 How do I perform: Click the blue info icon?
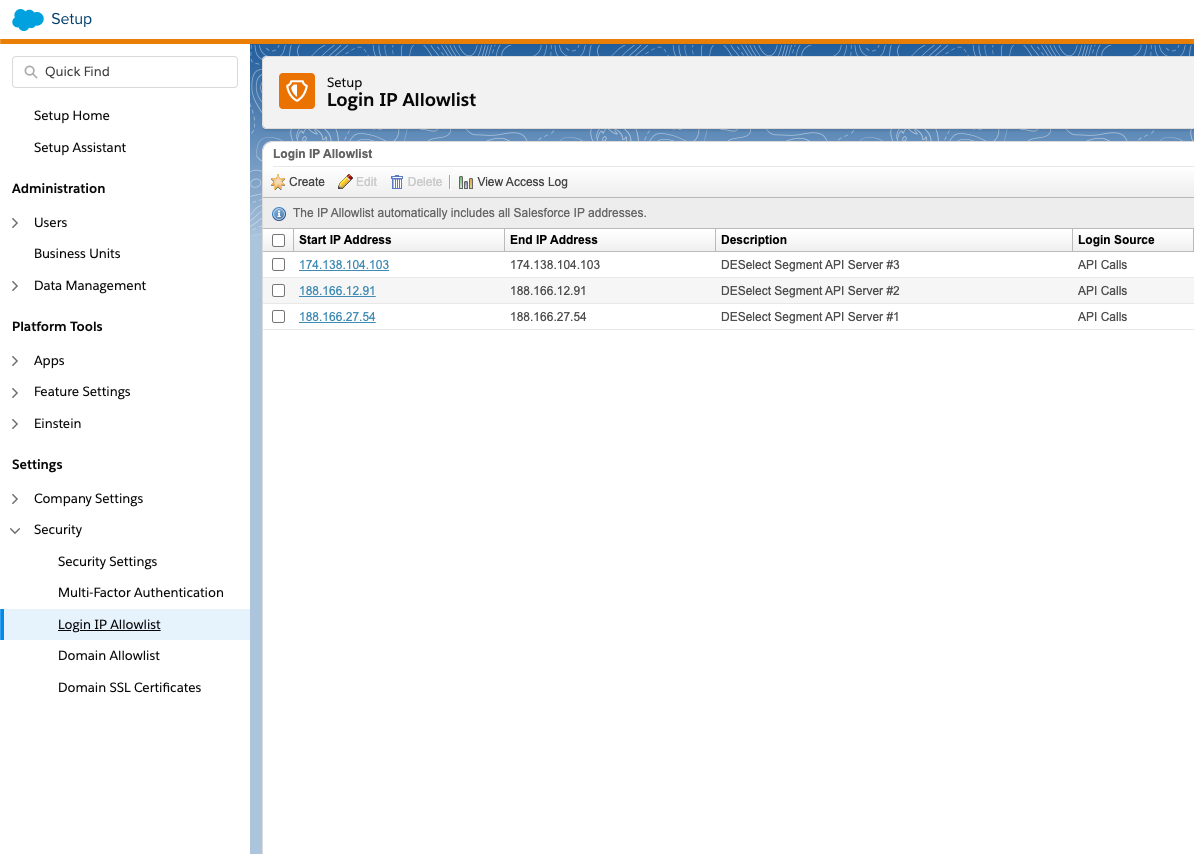click(279, 214)
